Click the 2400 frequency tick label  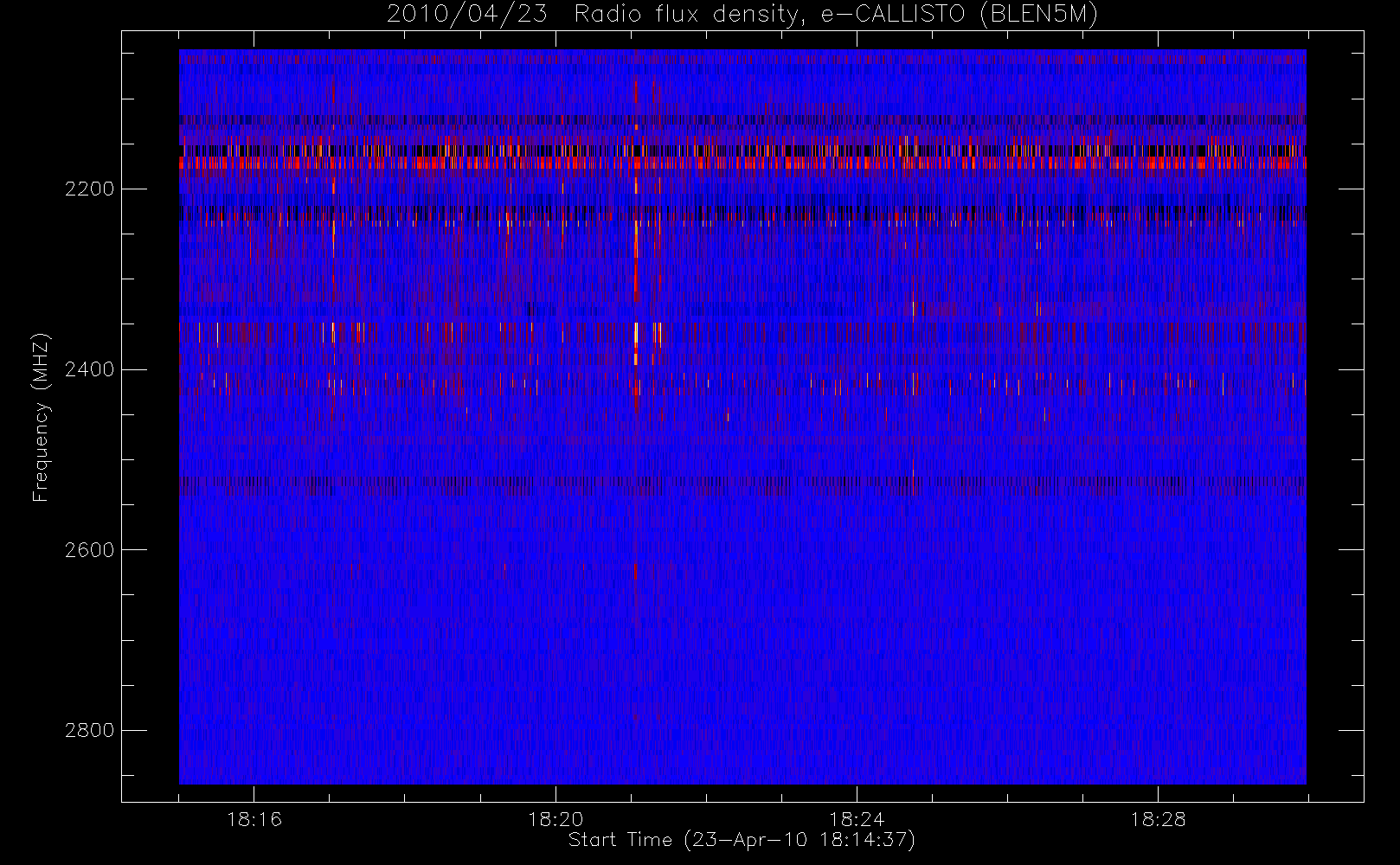(89, 369)
